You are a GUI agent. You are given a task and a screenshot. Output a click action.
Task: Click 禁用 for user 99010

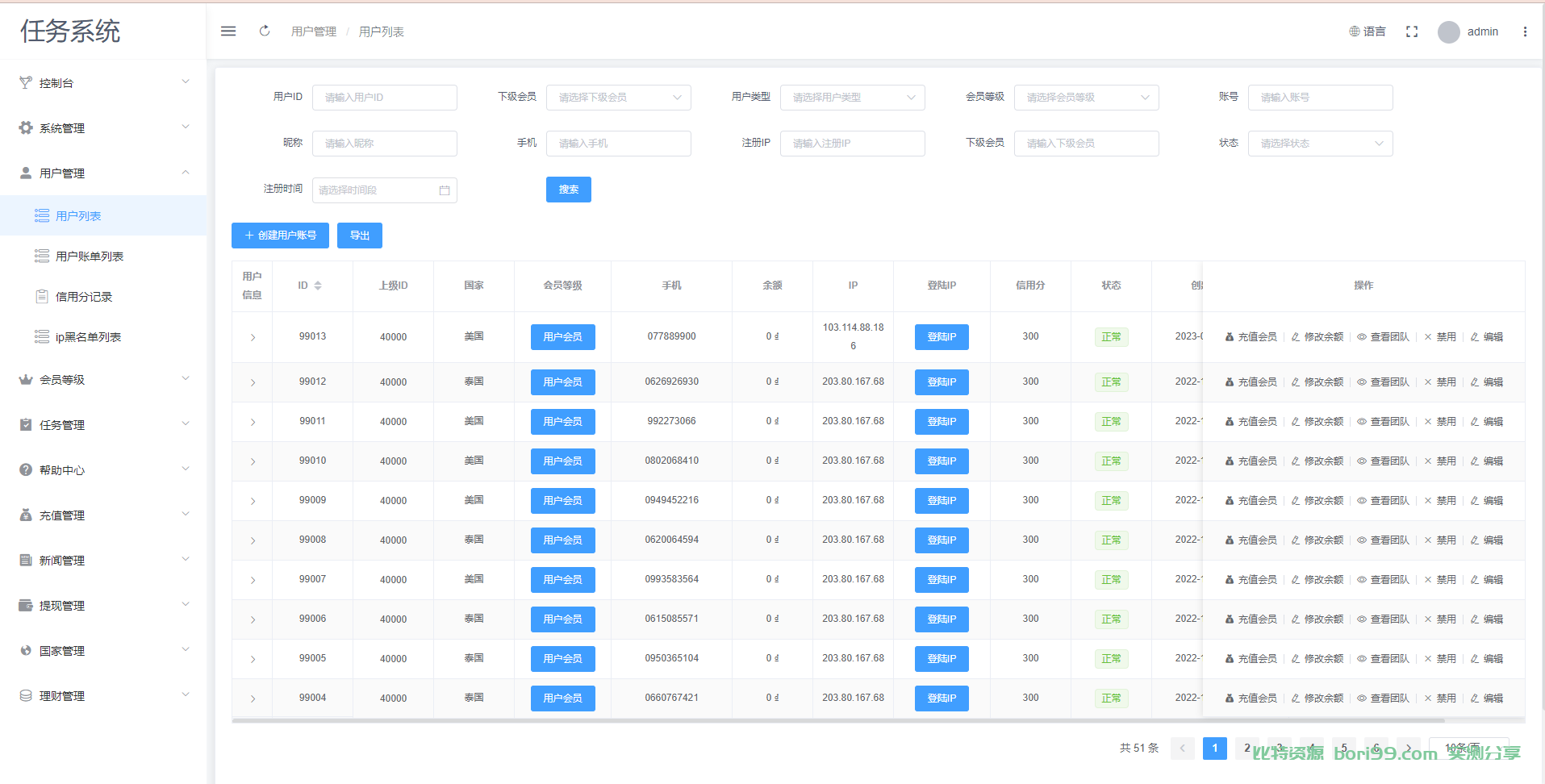(1440, 461)
